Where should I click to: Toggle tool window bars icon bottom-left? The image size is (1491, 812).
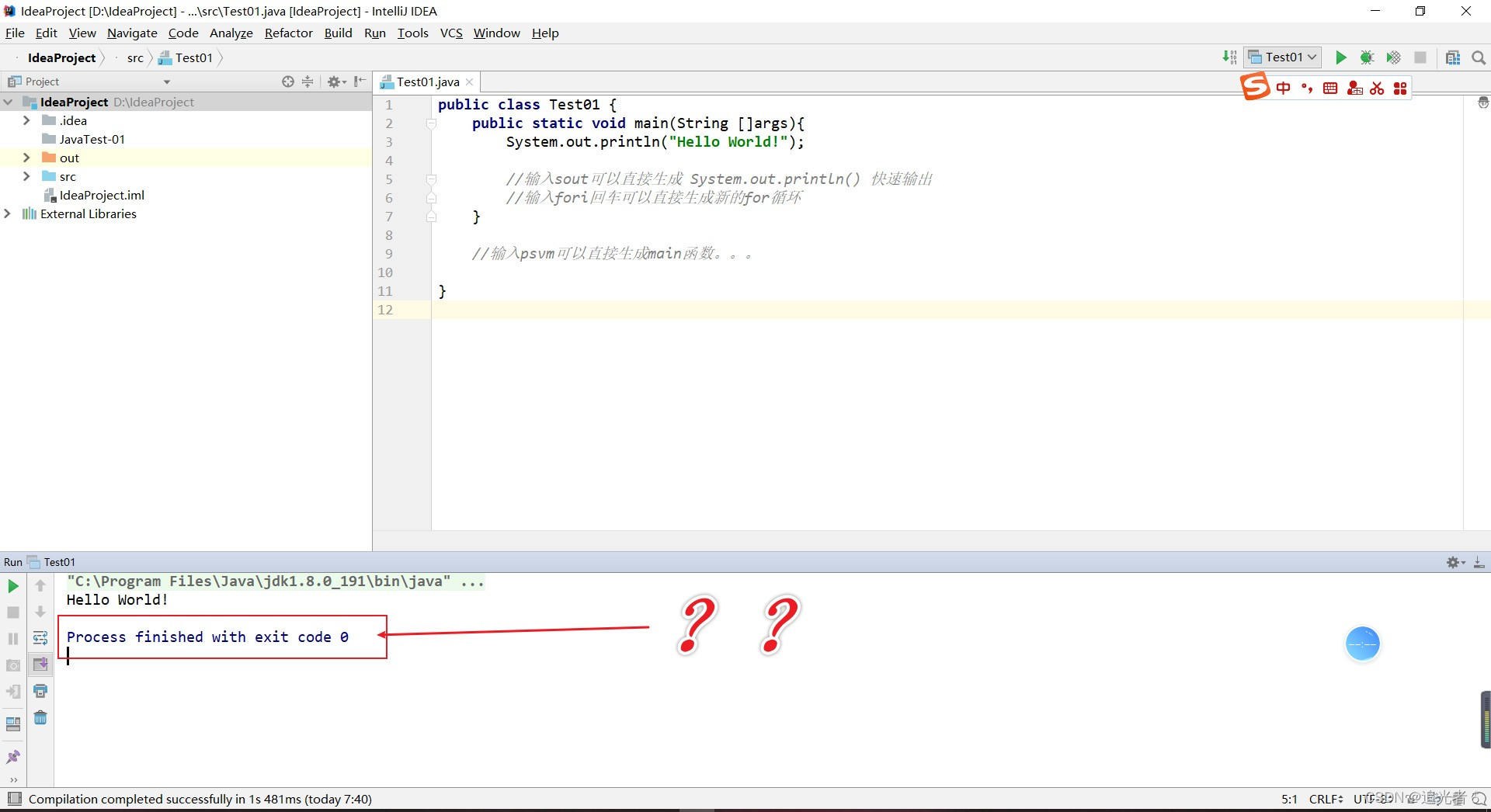click(14, 799)
